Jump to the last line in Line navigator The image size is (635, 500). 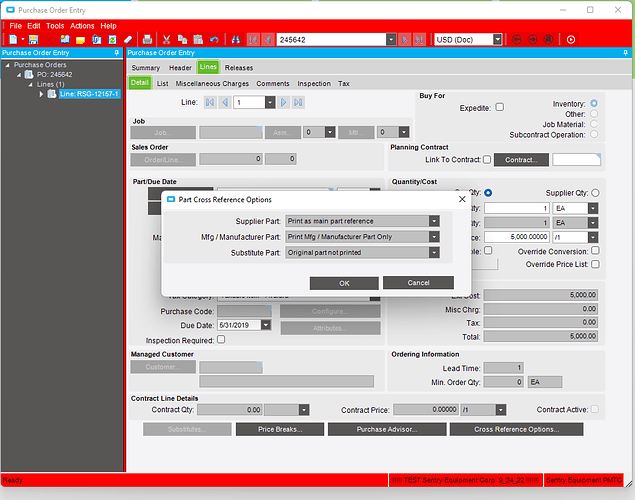(298, 102)
